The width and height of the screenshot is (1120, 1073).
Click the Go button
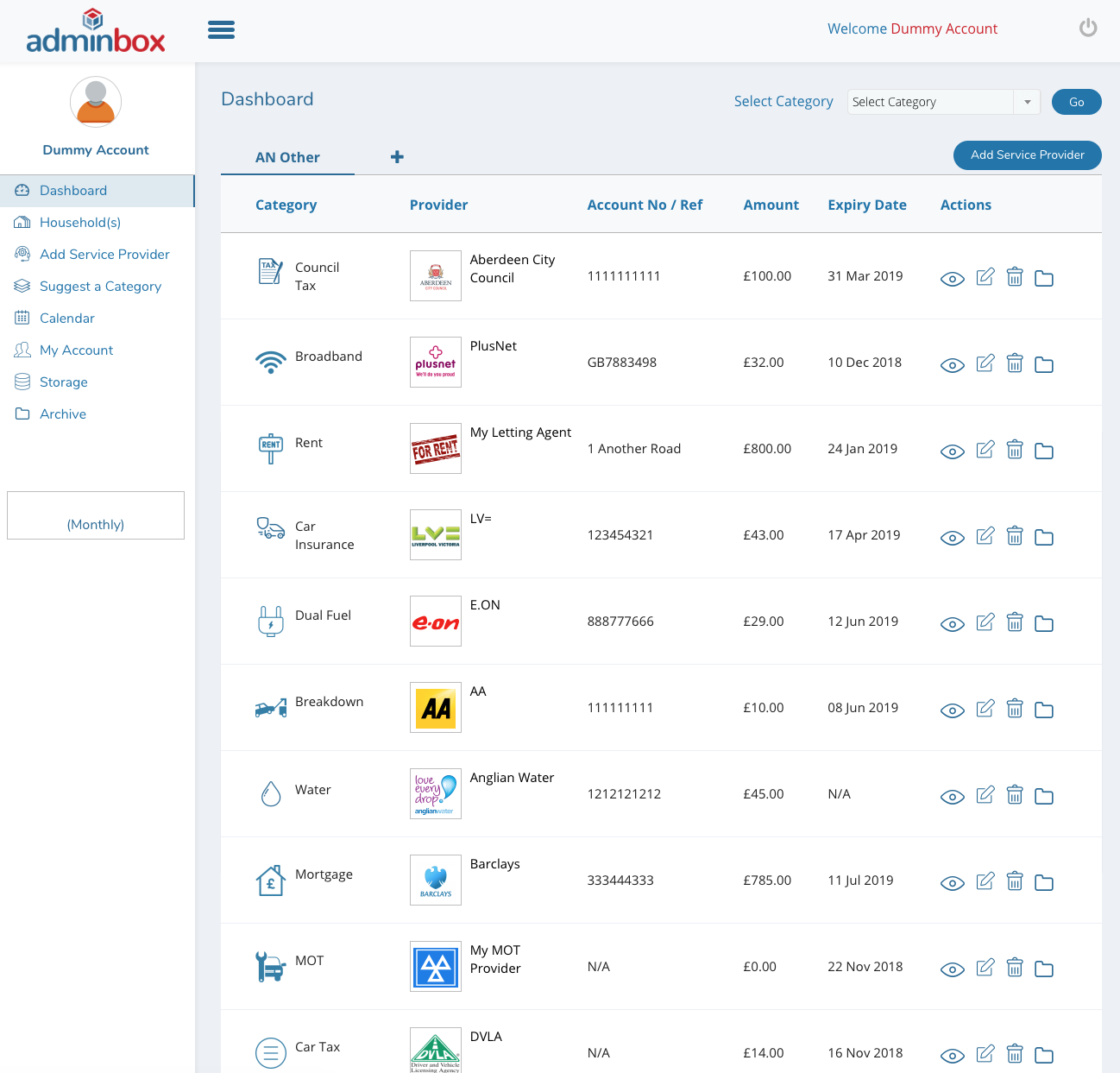tap(1076, 102)
